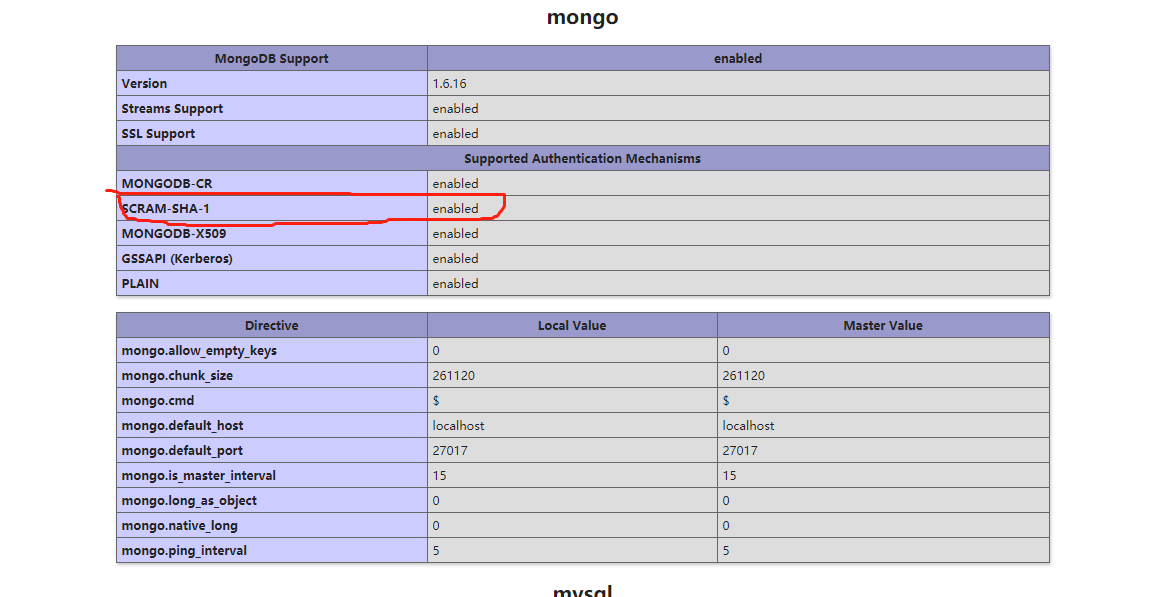
Task: Click local value "15" for mongo.is_master_interval
Action: [440, 476]
